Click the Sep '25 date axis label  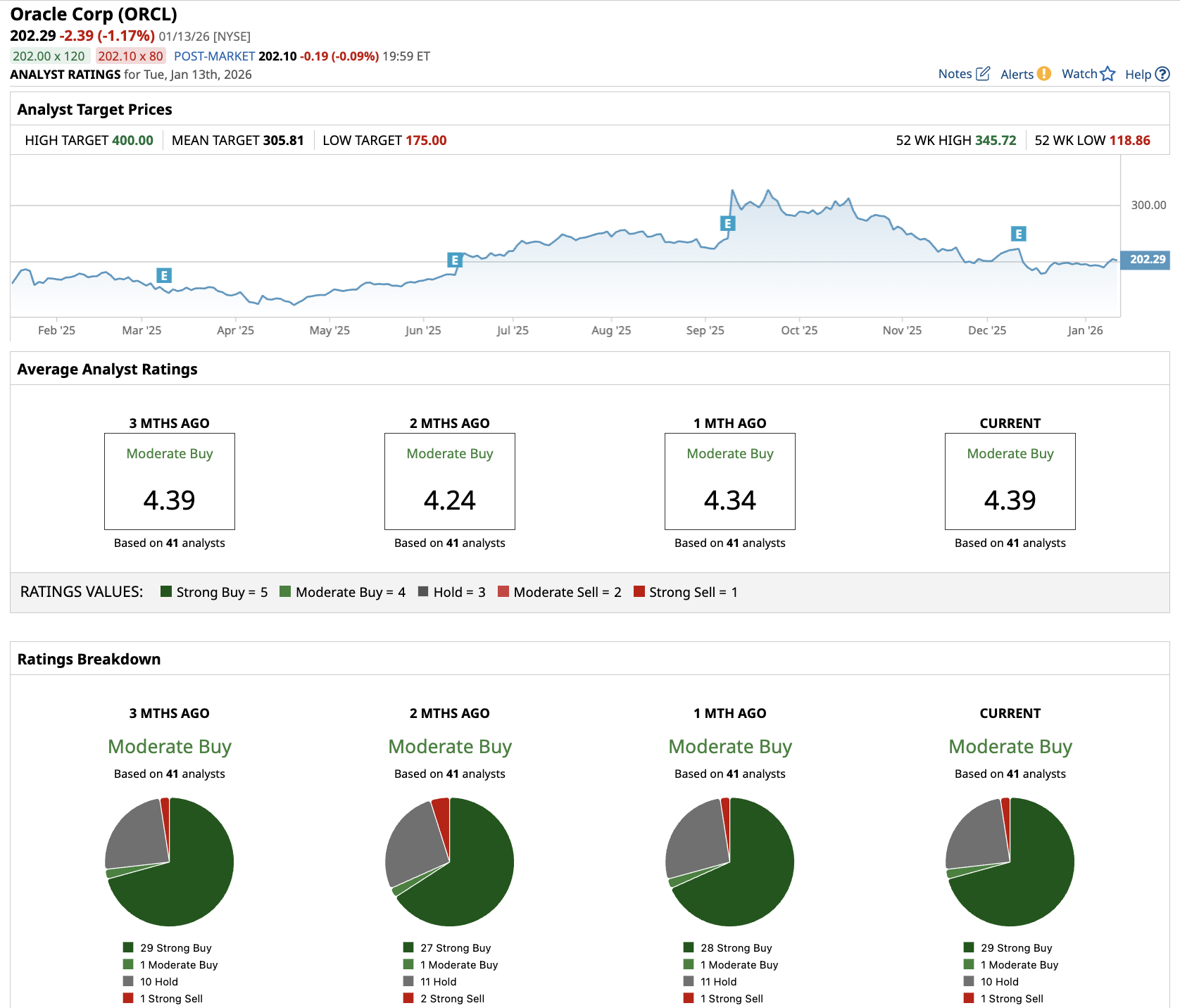tap(705, 330)
